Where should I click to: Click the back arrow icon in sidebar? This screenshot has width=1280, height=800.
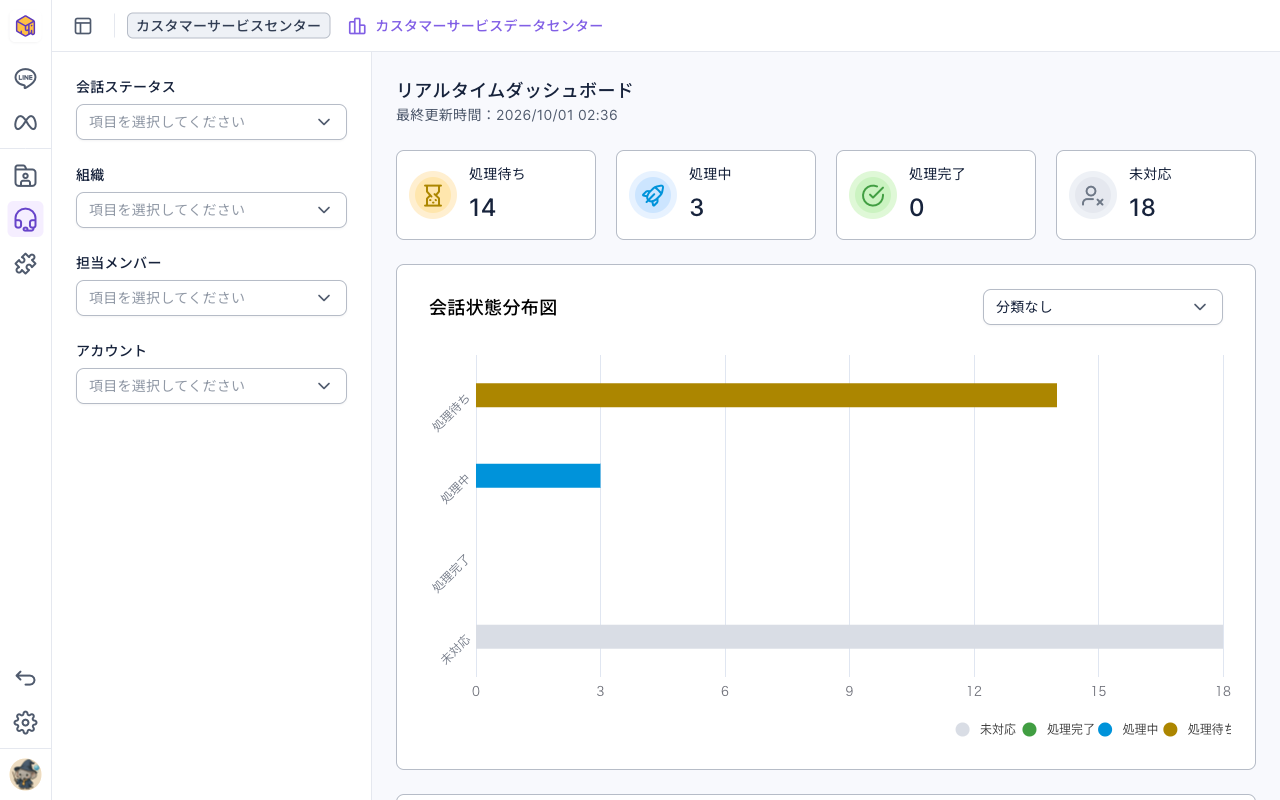click(25, 679)
